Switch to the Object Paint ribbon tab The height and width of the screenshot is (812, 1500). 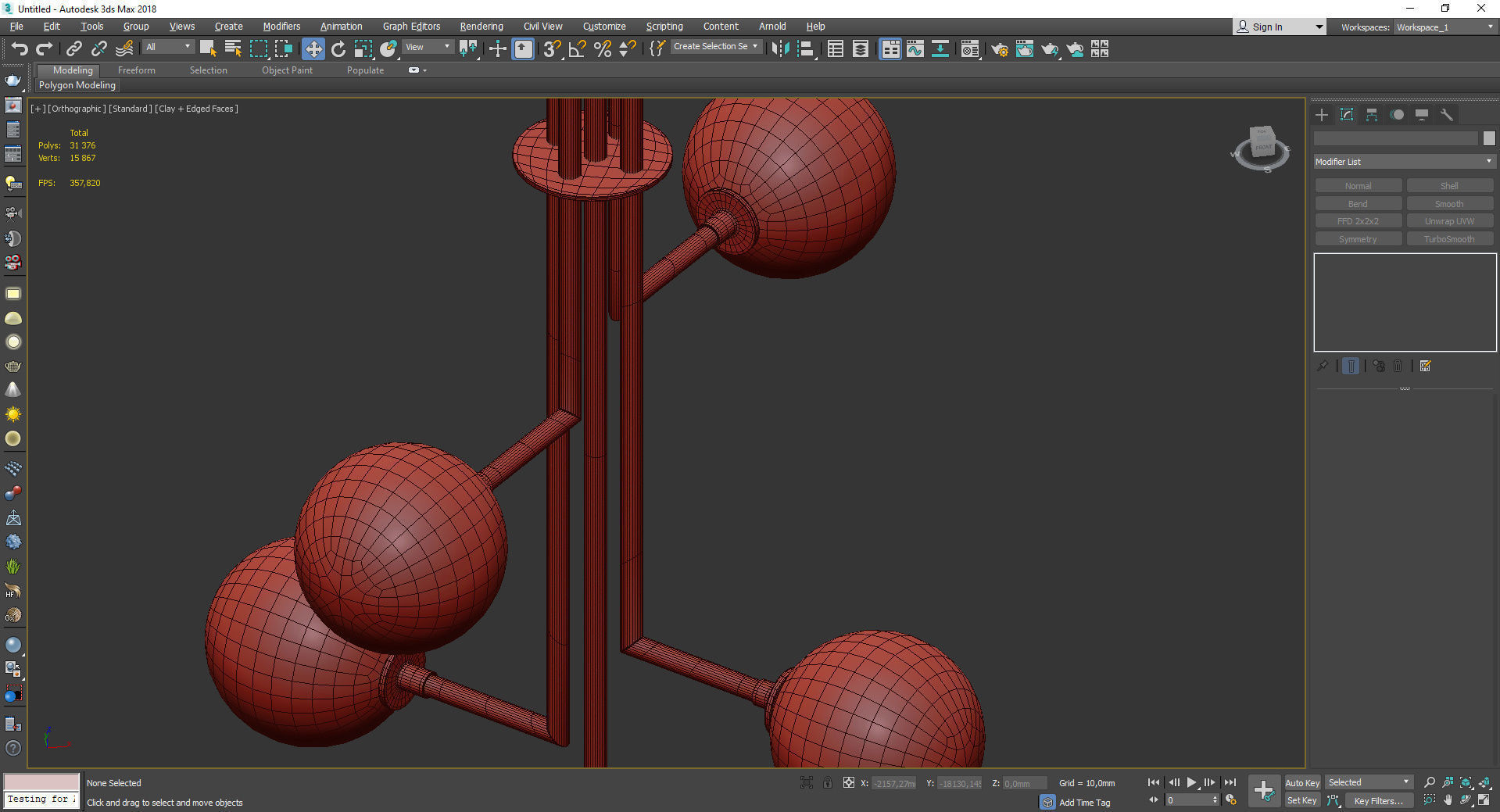pyautogui.click(x=287, y=70)
